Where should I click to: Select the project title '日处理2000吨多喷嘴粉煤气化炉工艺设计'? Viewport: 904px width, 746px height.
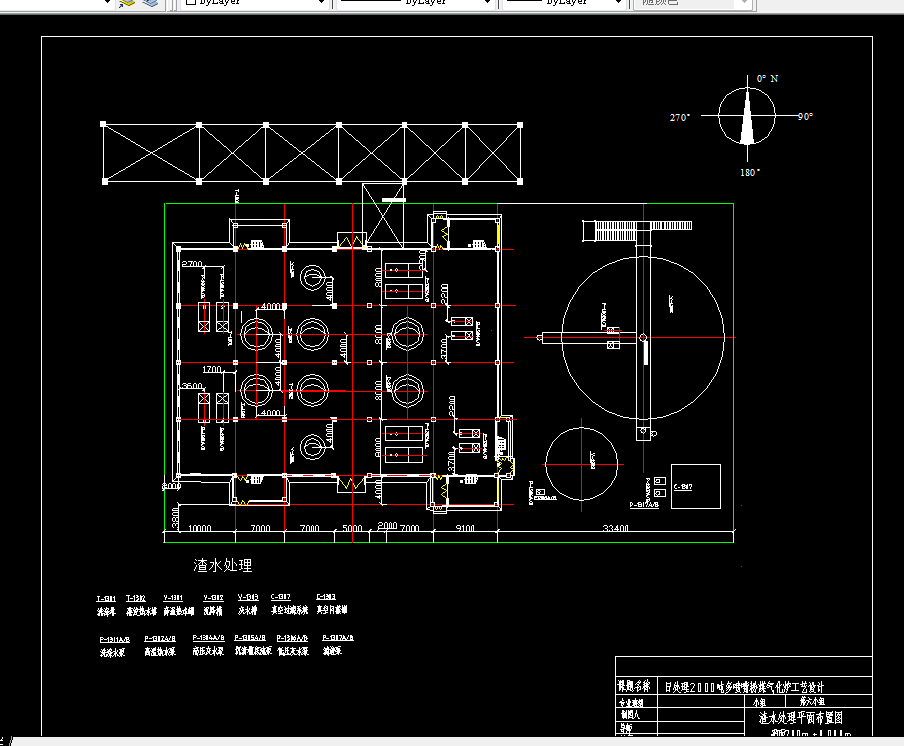tap(744, 687)
